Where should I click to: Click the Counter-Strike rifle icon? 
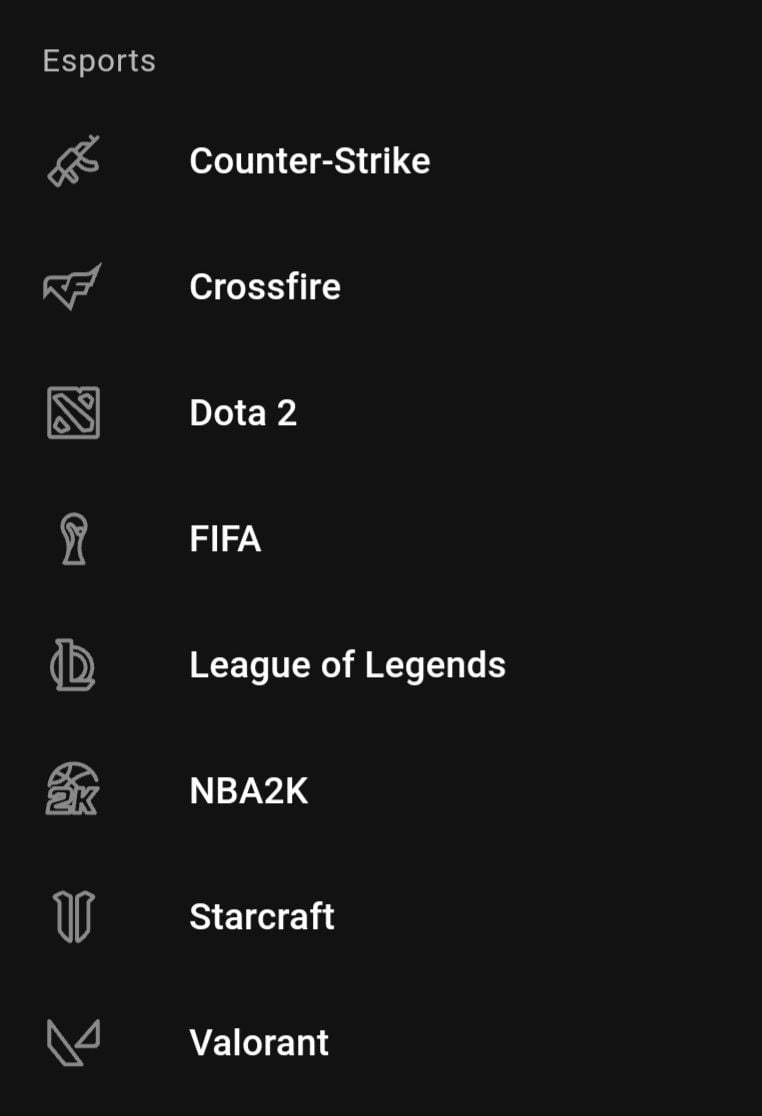click(x=73, y=161)
